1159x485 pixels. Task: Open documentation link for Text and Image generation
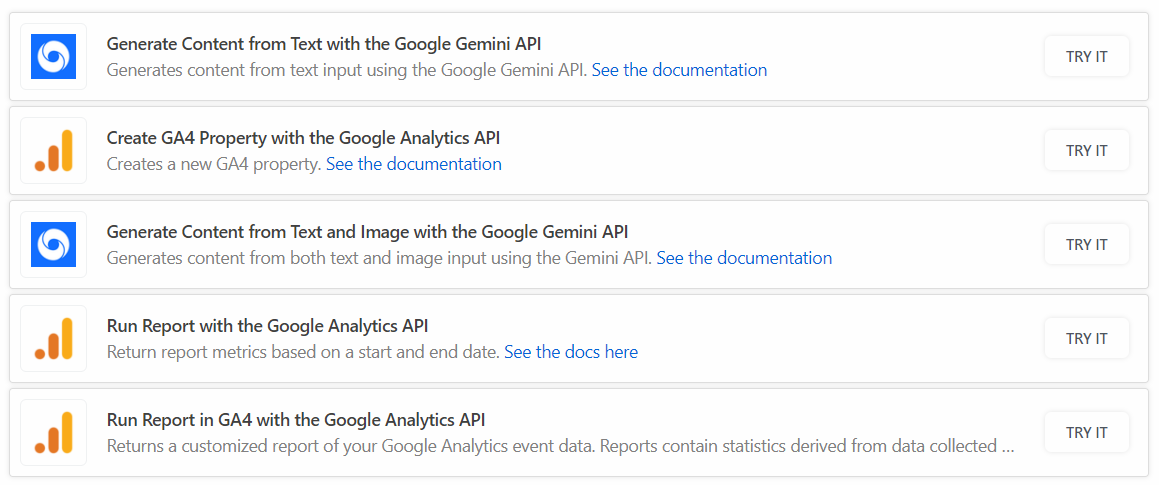pos(744,258)
